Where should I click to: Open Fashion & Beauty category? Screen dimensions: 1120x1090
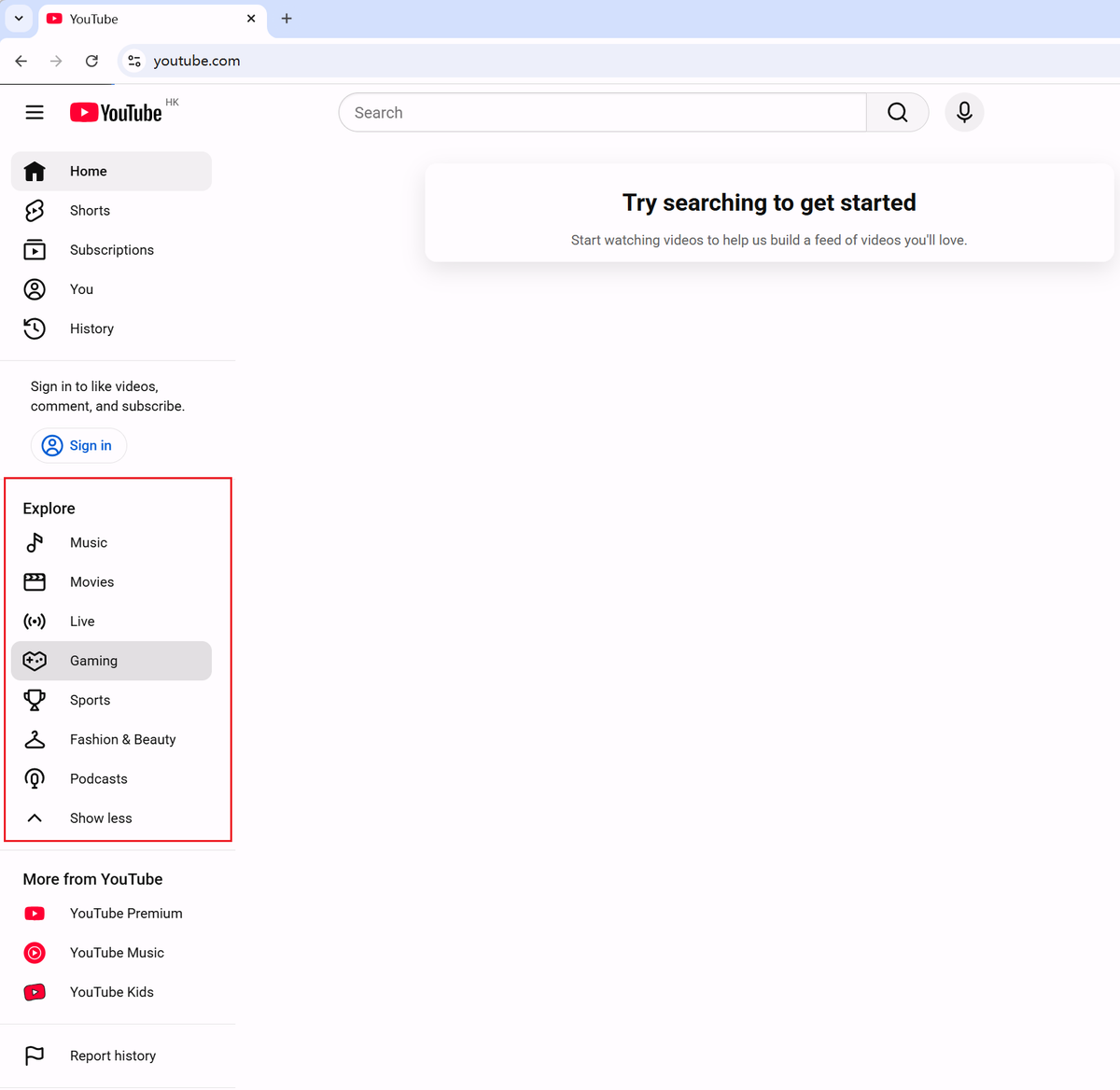coord(111,739)
